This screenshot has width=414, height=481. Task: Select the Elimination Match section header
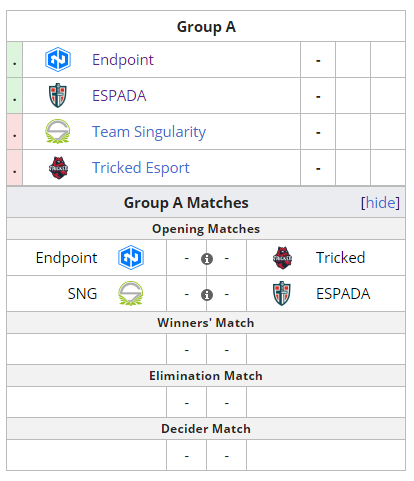[x=206, y=376]
